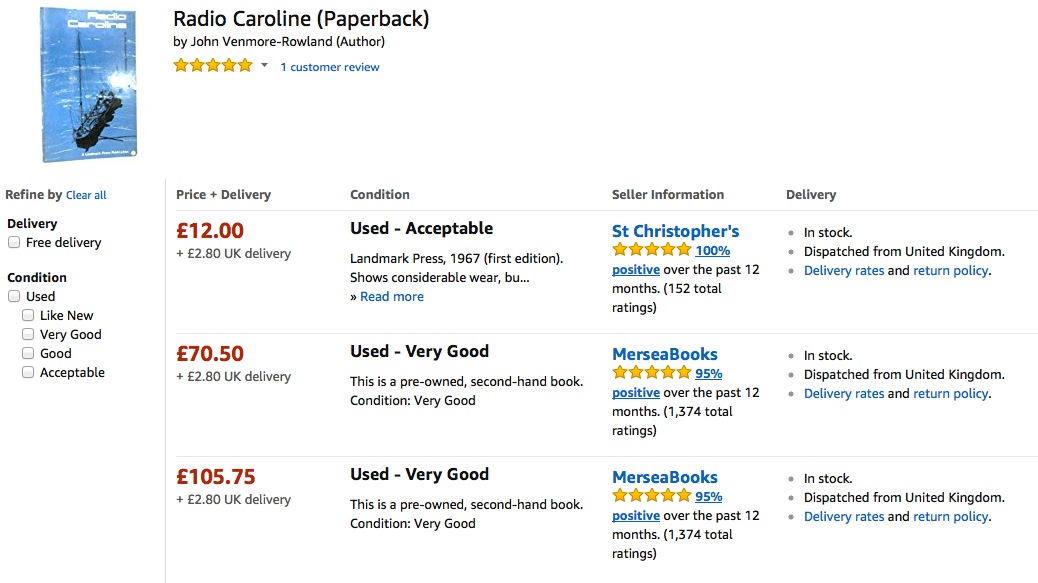
Task: Click the 100% positive rating link
Action: click(x=712, y=251)
